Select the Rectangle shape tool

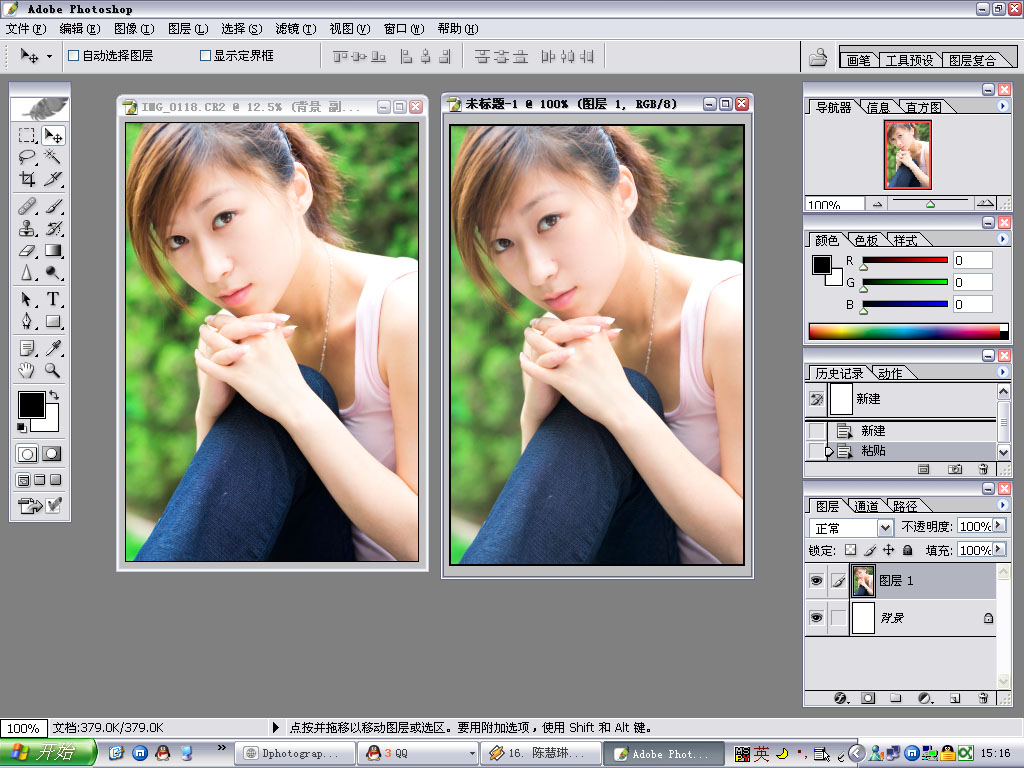pyautogui.click(x=53, y=321)
